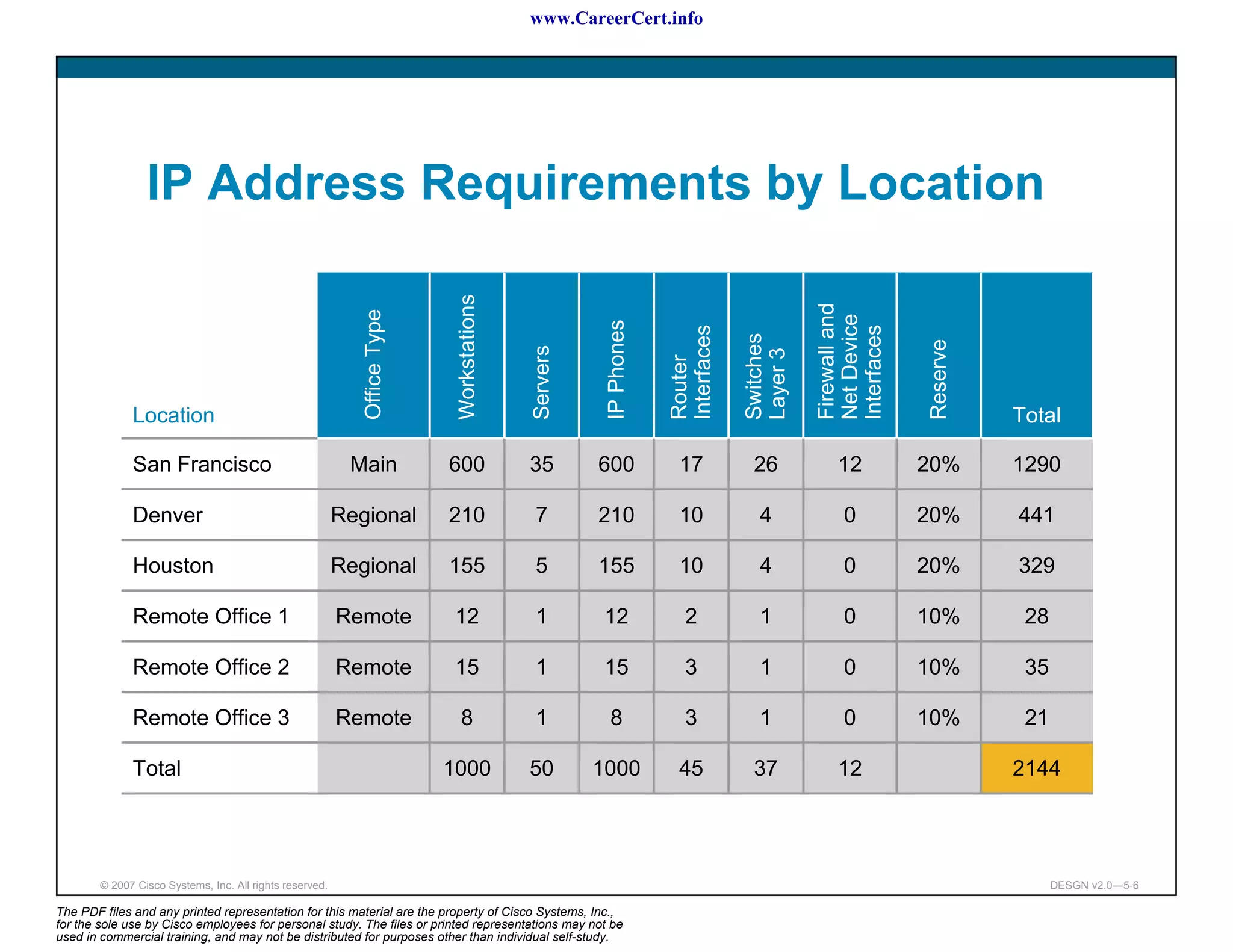Select Denver's total 441 cell
This screenshot has height=952, width=1233.
[1036, 515]
